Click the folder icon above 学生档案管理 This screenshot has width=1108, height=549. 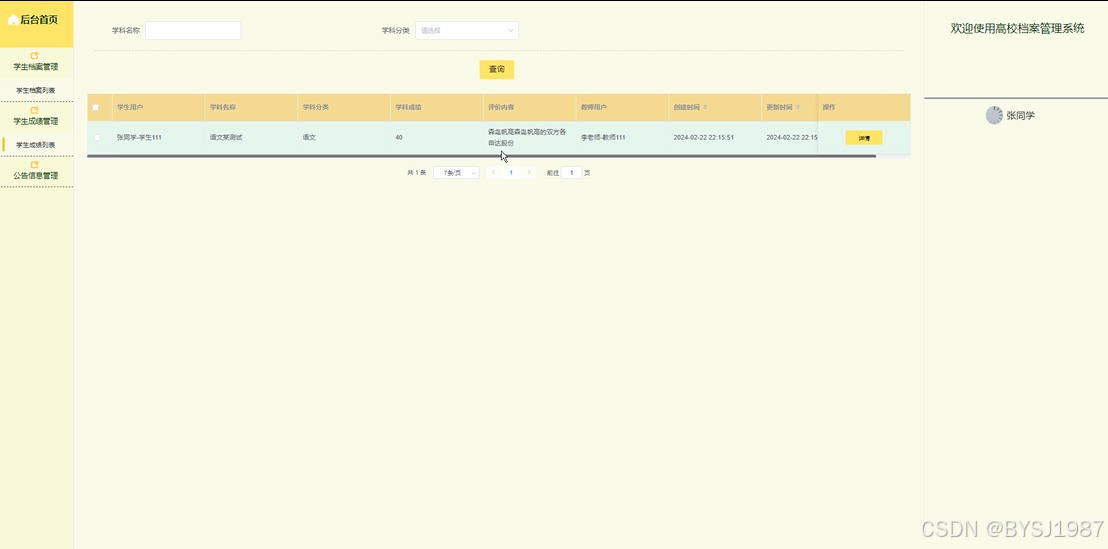click(35, 56)
